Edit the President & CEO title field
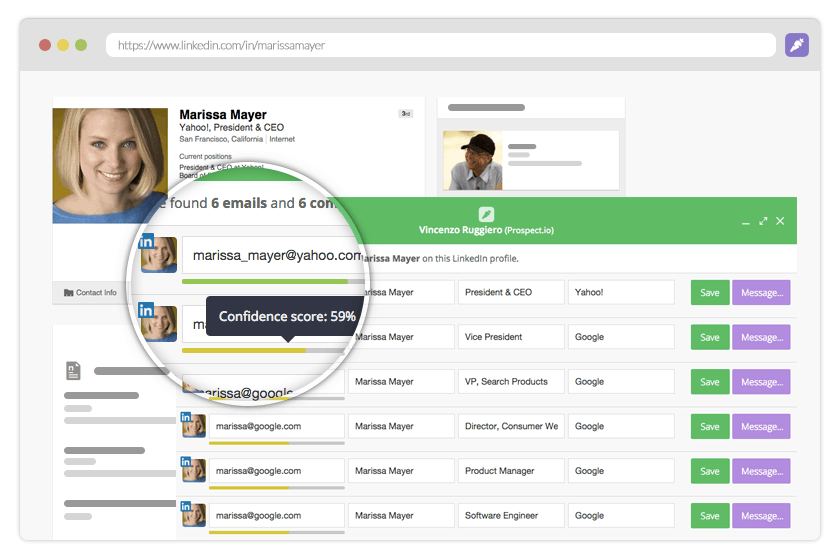 point(511,292)
